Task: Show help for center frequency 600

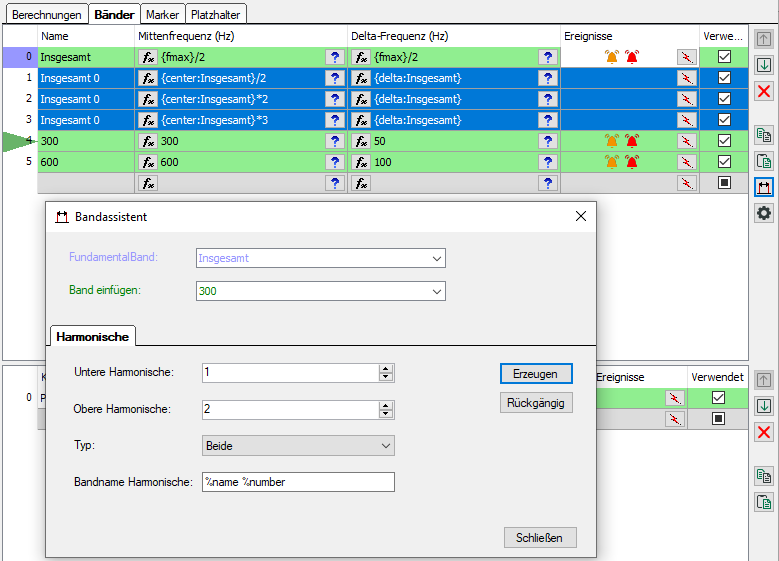Action: pyautogui.click(x=335, y=162)
